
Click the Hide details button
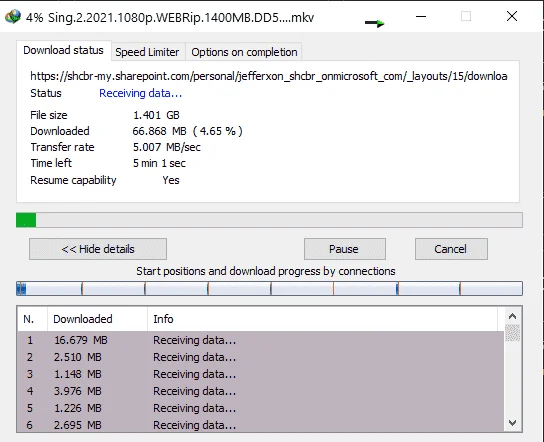[x=98, y=249]
